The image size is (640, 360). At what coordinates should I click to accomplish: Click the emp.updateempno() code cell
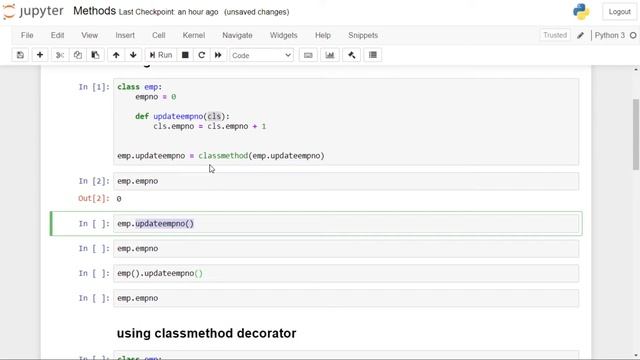point(346,224)
